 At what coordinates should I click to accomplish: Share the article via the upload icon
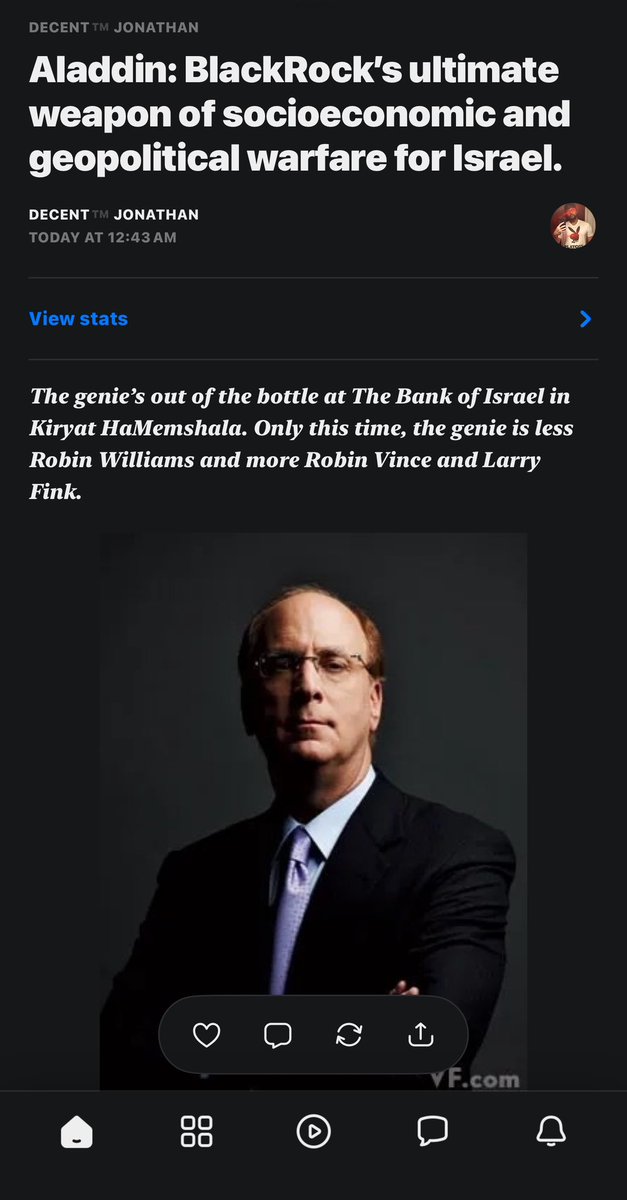[x=420, y=1035]
